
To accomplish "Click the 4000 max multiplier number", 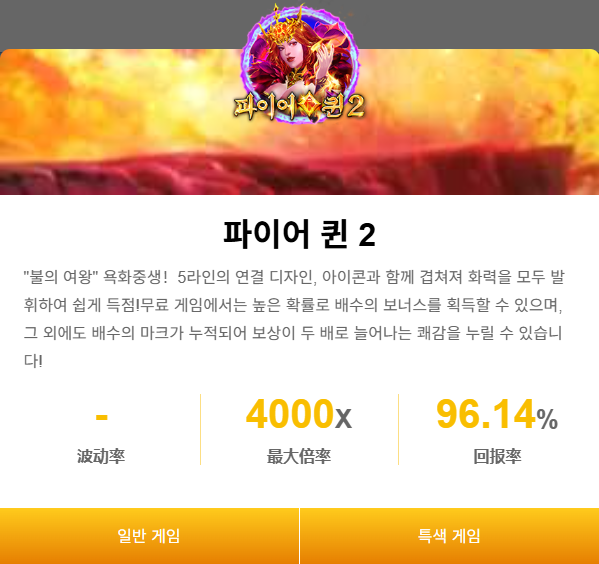I will [x=290, y=414].
